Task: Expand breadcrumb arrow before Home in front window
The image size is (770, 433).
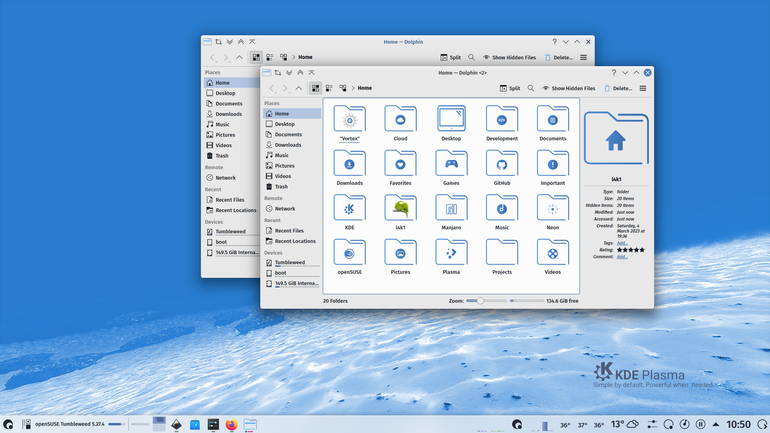Action: tap(353, 88)
